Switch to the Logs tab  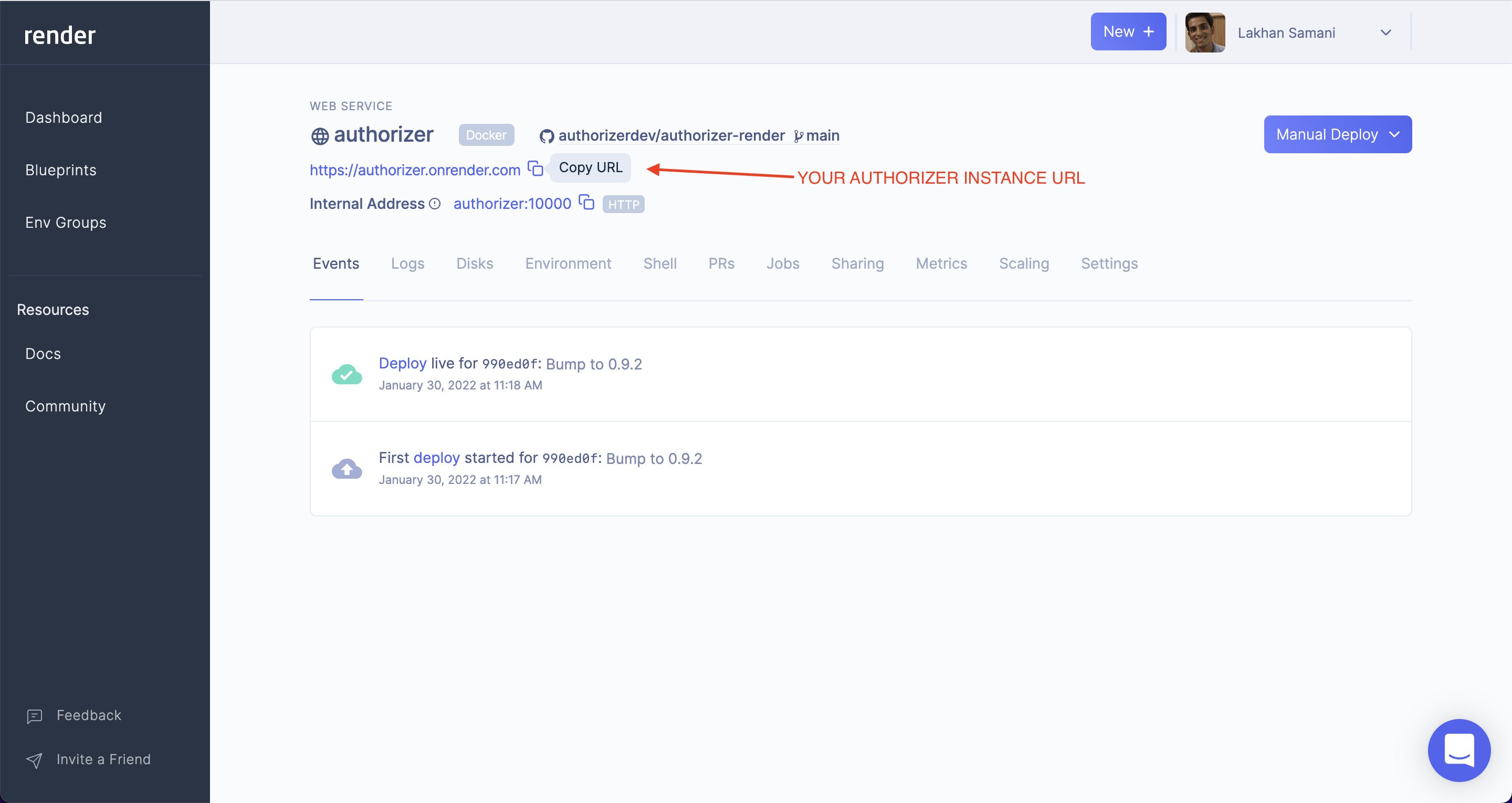click(x=407, y=263)
